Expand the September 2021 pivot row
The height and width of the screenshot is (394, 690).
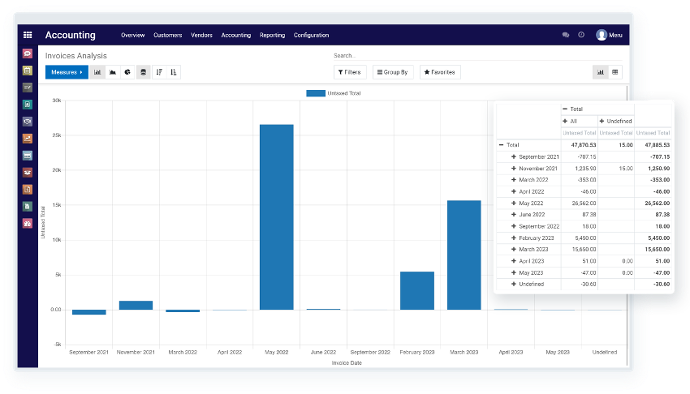pyautogui.click(x=513, y=157)
